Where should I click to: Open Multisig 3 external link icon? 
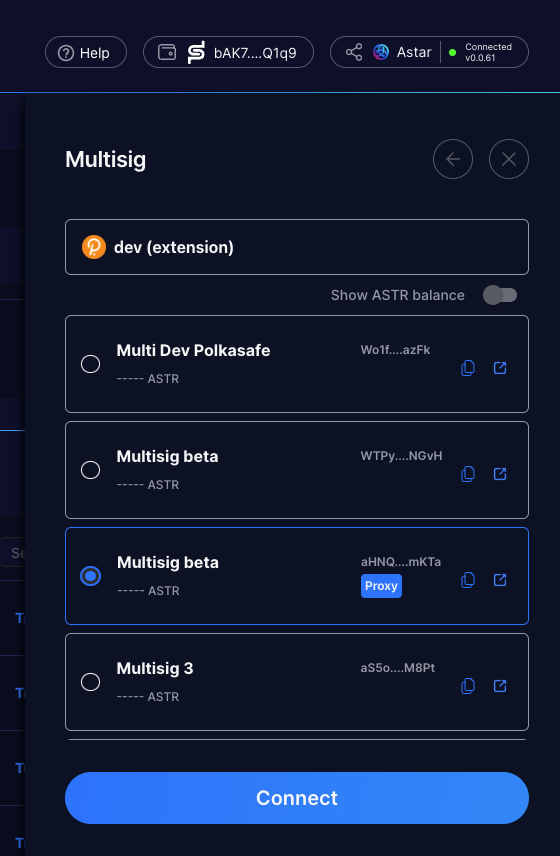pyautogui.click(x=500, y=686)
